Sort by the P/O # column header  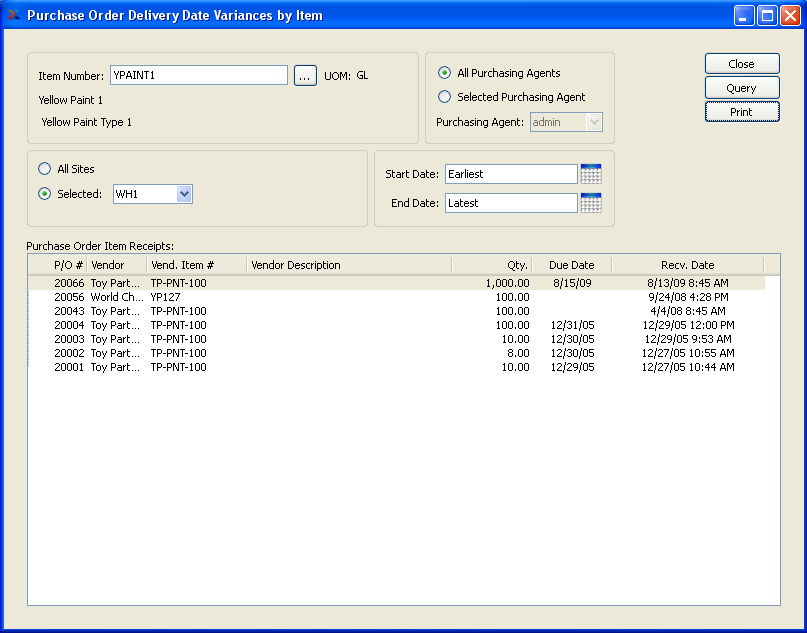click(68, 265)
